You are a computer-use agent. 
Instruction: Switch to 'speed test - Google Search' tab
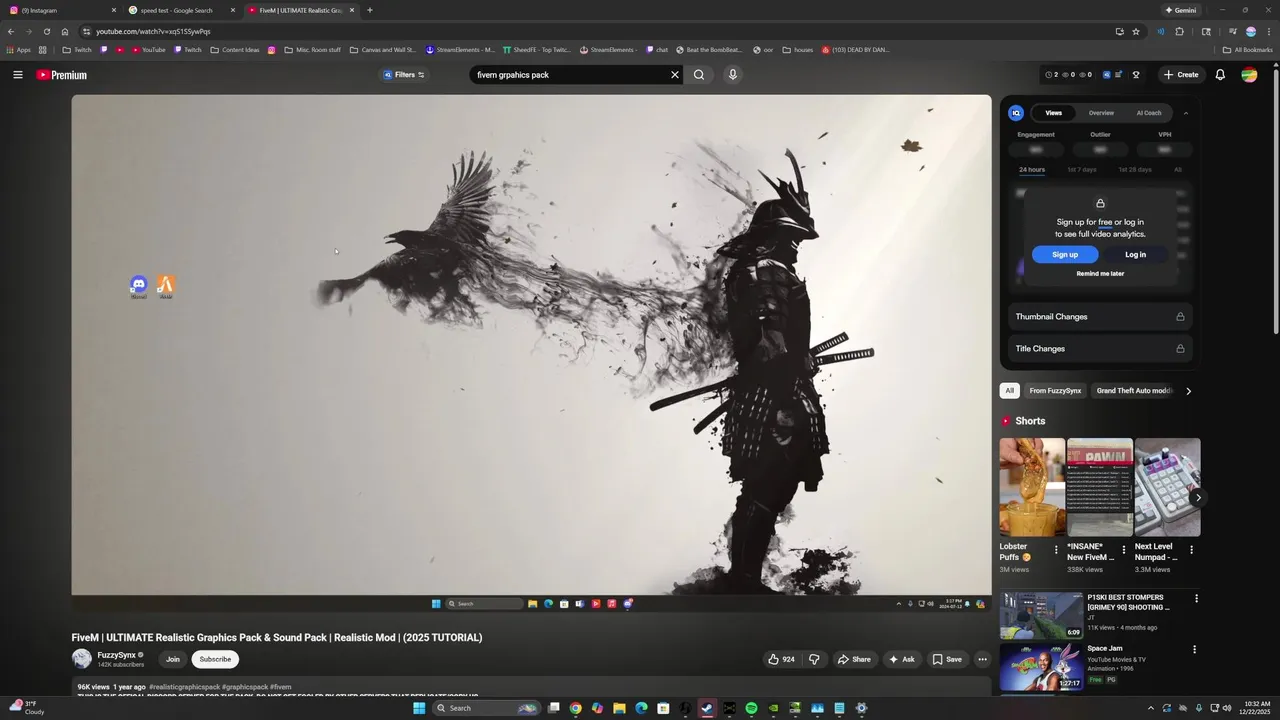coord(183,10)
